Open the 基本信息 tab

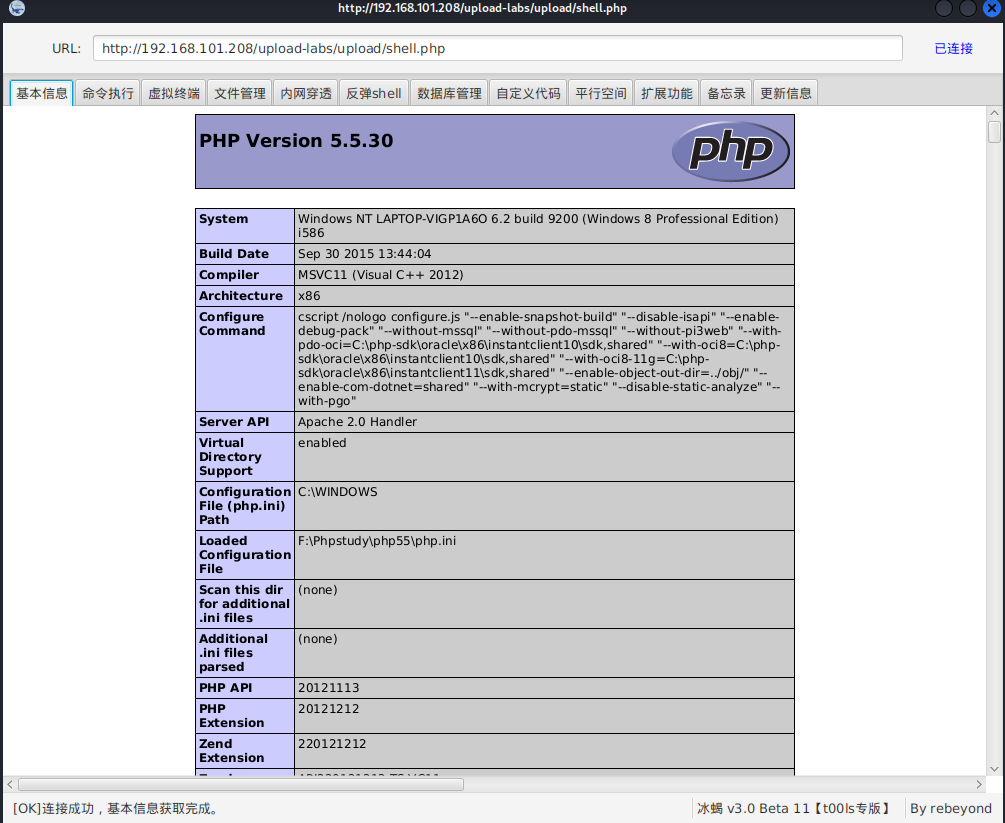(42, 94)
